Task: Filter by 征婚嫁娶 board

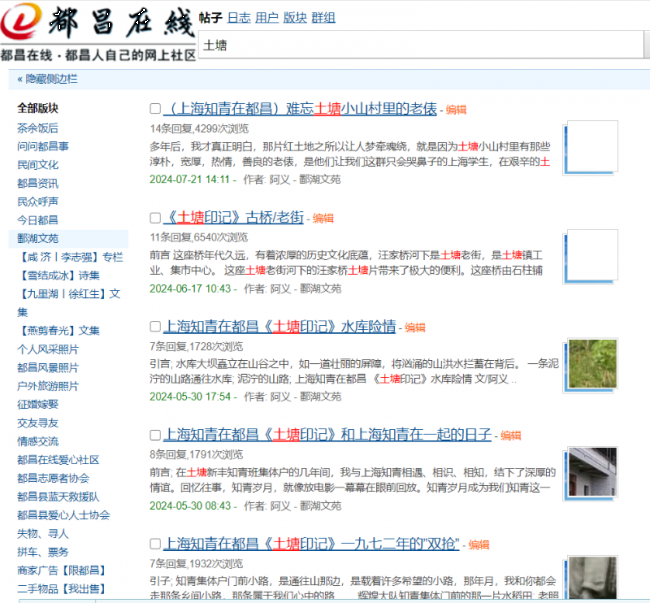Action: tap(38, 404)
